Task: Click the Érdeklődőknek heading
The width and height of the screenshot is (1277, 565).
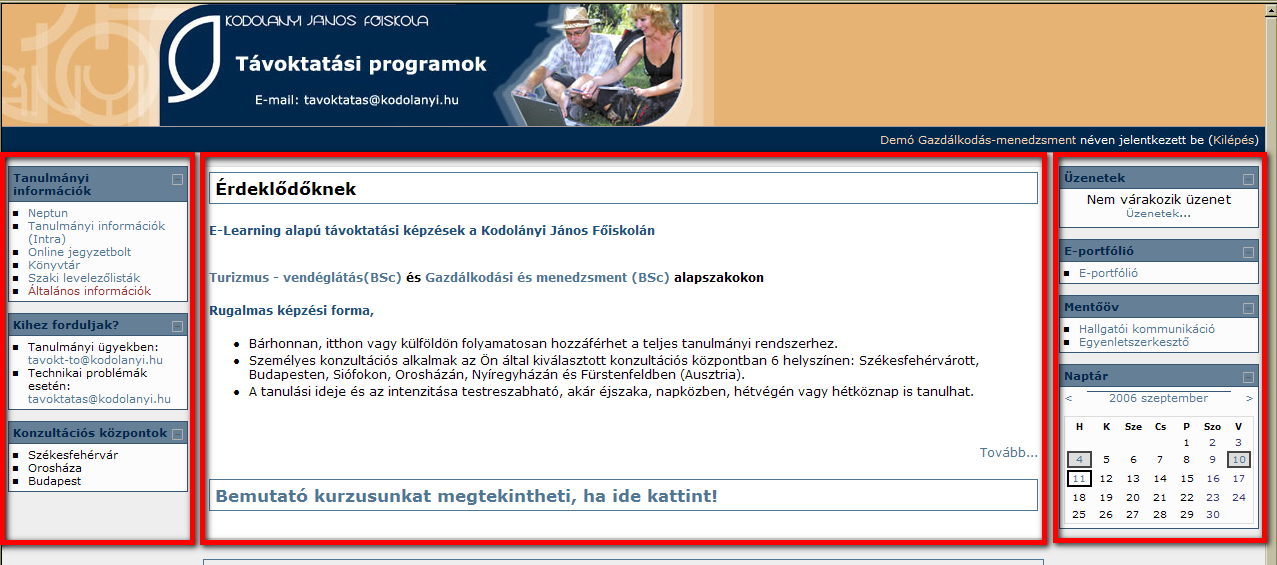Action: (286, 189)
